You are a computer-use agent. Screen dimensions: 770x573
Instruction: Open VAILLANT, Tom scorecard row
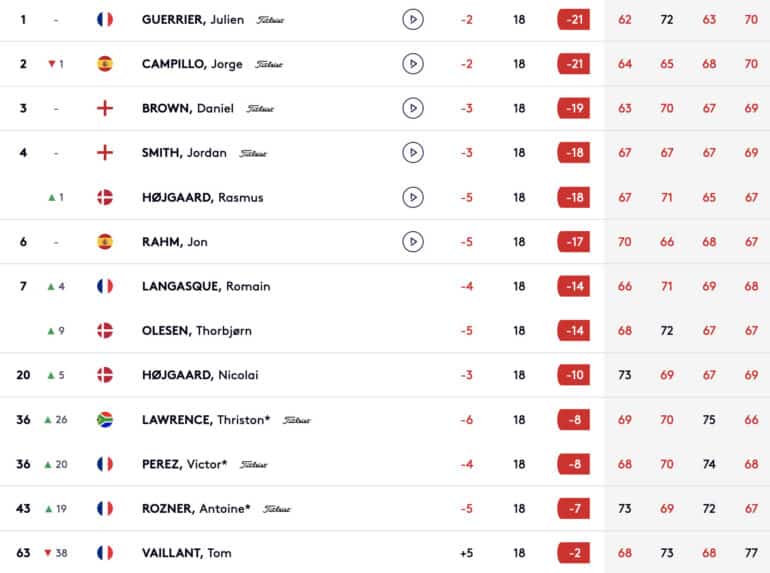tap(385, 552)
